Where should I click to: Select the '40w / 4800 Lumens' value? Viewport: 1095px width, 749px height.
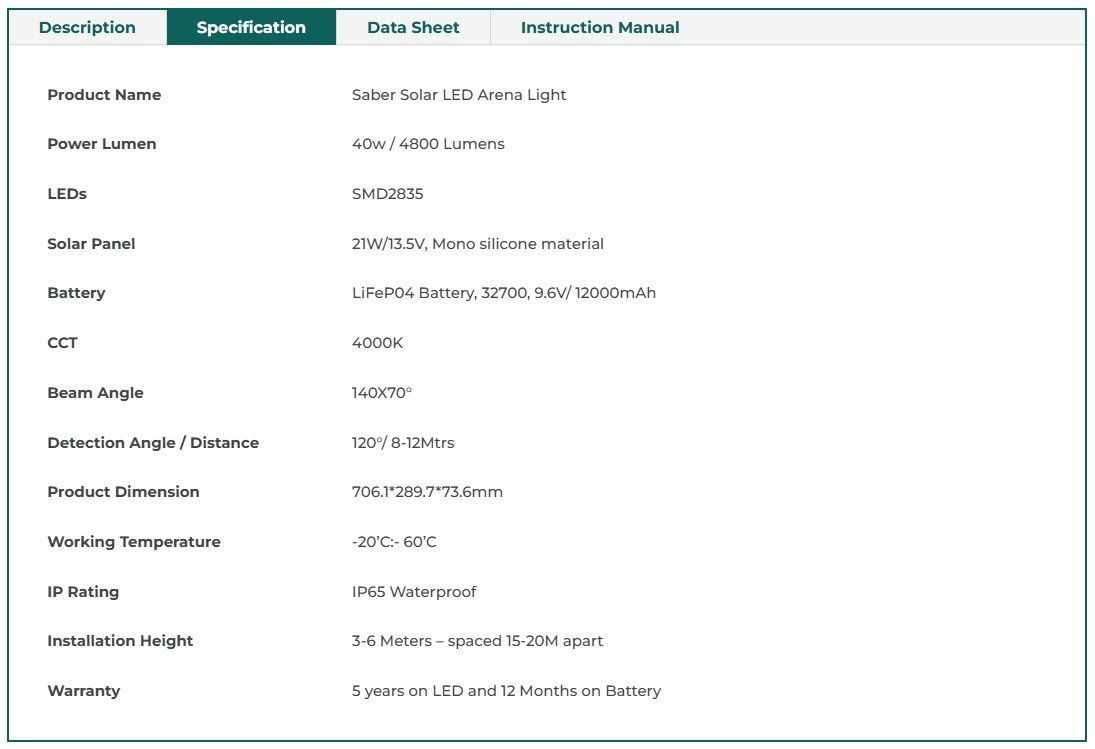pyautogui.click(x=428, y=144)
